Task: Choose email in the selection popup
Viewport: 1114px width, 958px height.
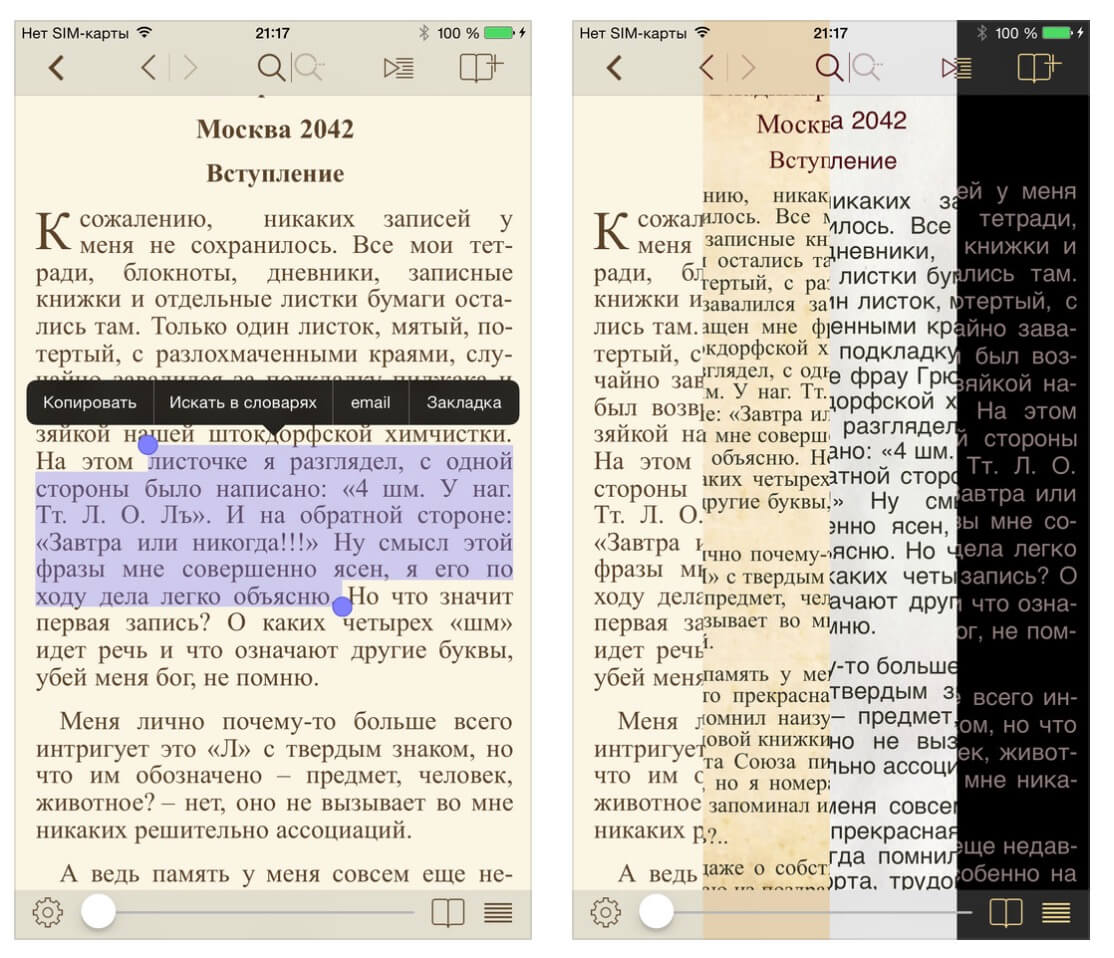Action: coord(371,403)
